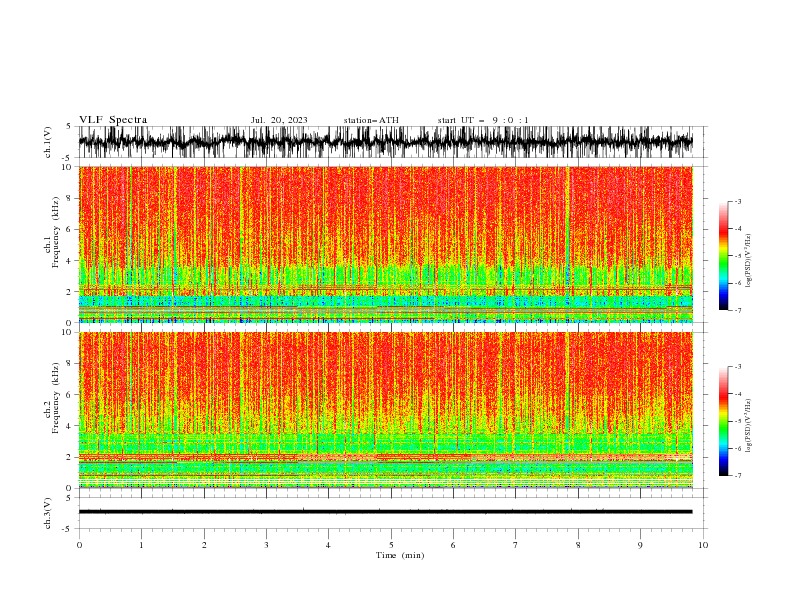Image resolution: width=792 pixels, height=612 pixels.
Task: Click the "-7" tick on the ch.1 colorbar
Action: (737, 311)
